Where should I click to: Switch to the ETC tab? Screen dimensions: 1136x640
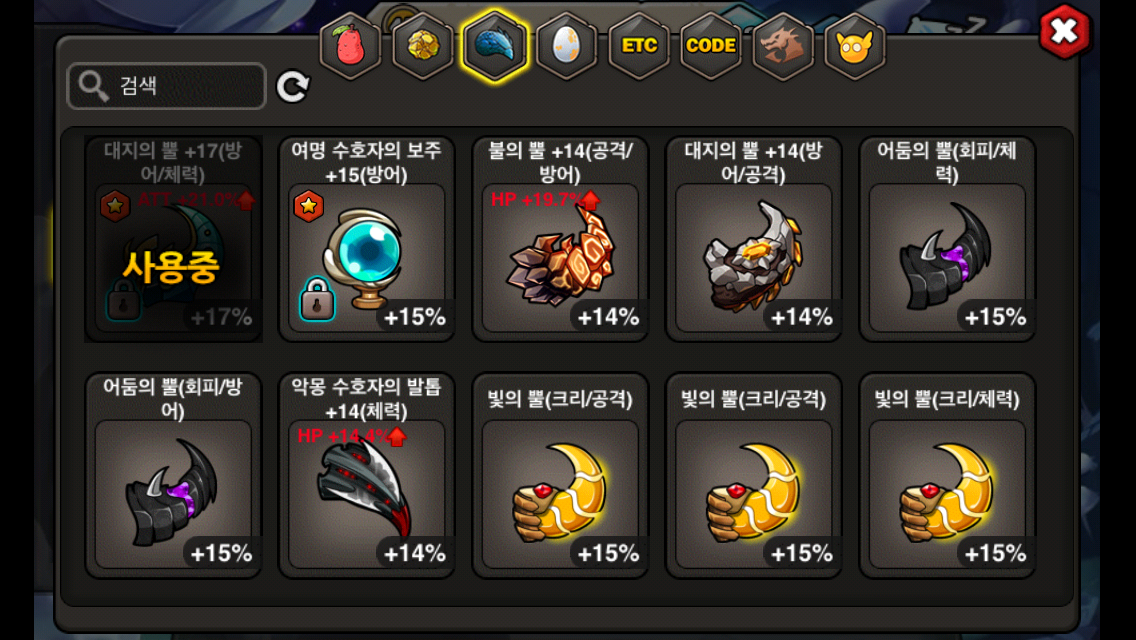coord(639,46)
